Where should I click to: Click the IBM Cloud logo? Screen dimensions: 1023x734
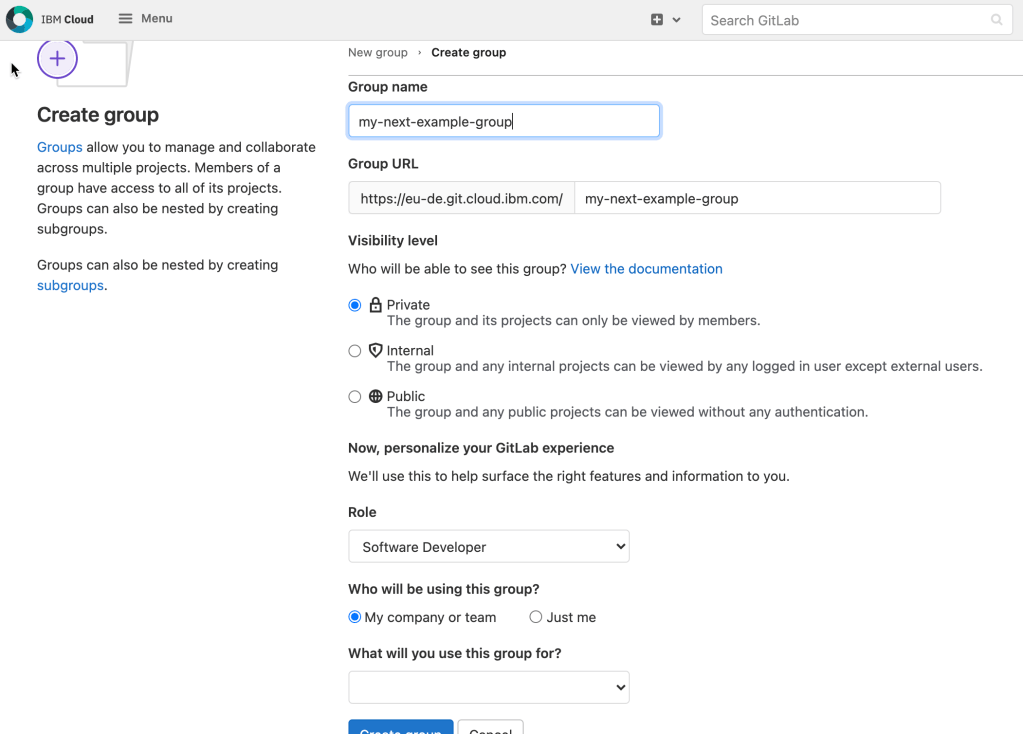pos(20,19)
